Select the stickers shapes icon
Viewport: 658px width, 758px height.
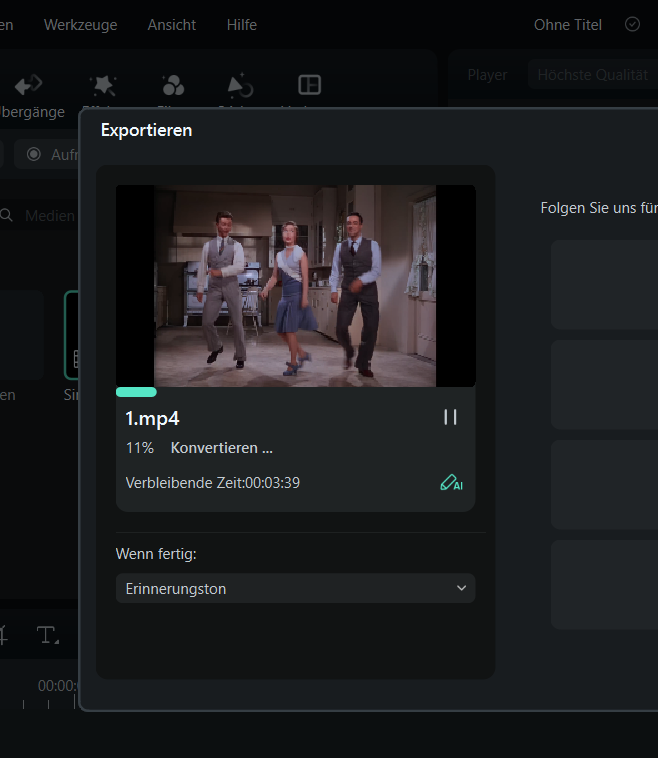click(x=240, y=85)
